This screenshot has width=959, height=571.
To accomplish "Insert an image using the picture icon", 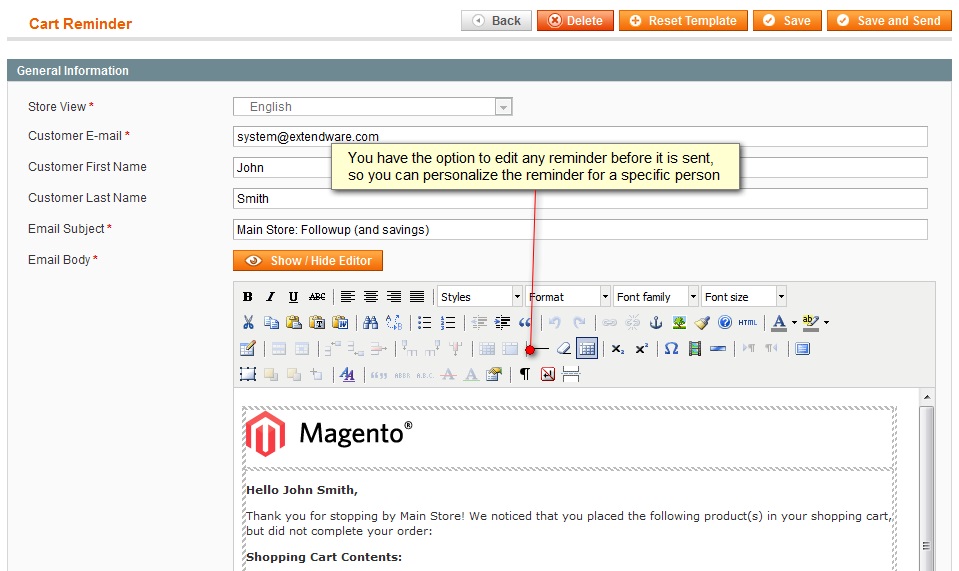I will pyautogui.click(x=680, y=323).
